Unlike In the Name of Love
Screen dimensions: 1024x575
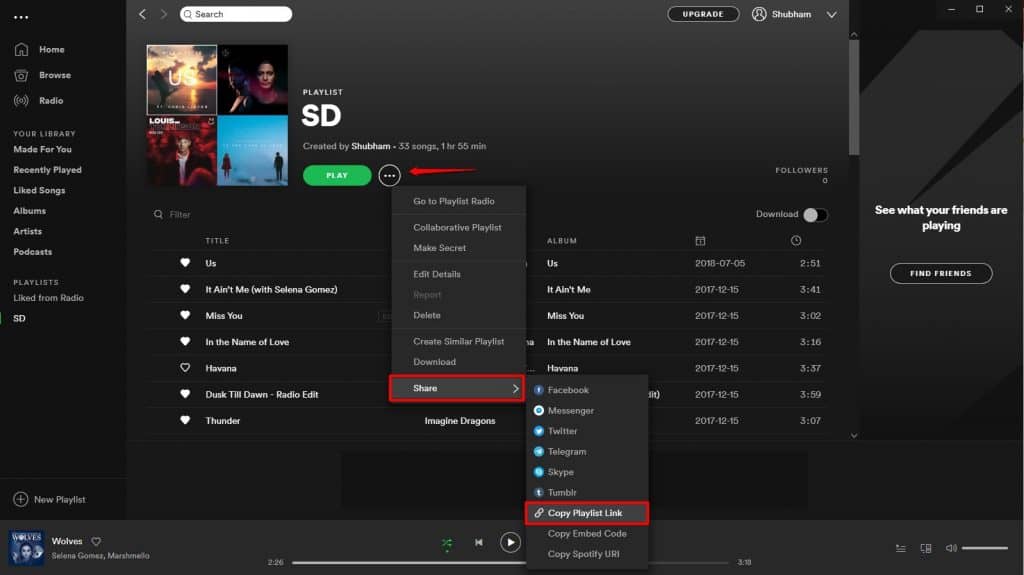185,341
